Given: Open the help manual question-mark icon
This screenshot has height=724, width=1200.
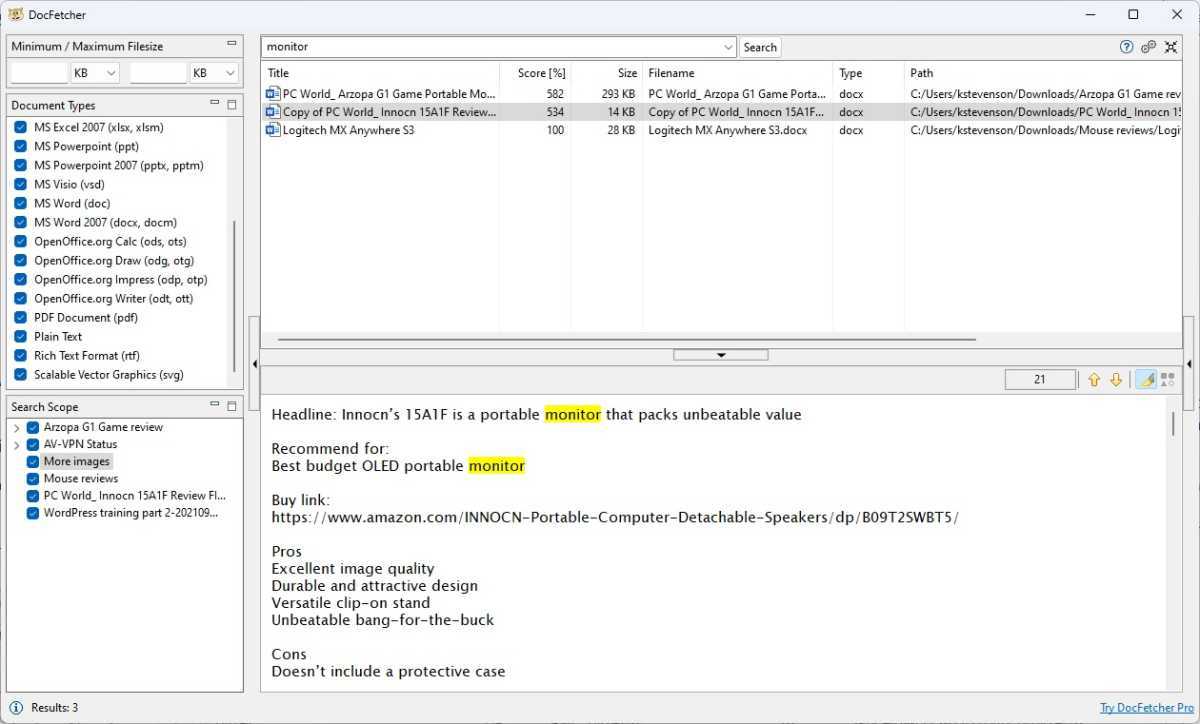Looking at the screenshot, I should [x=1127, y=47].
